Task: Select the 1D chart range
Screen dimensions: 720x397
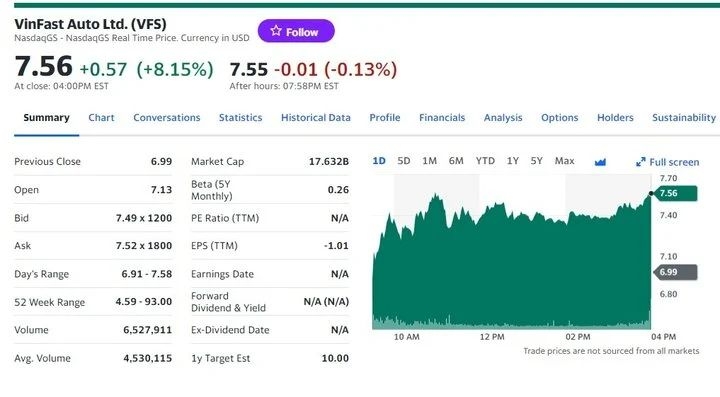Action: click(379, 161)
